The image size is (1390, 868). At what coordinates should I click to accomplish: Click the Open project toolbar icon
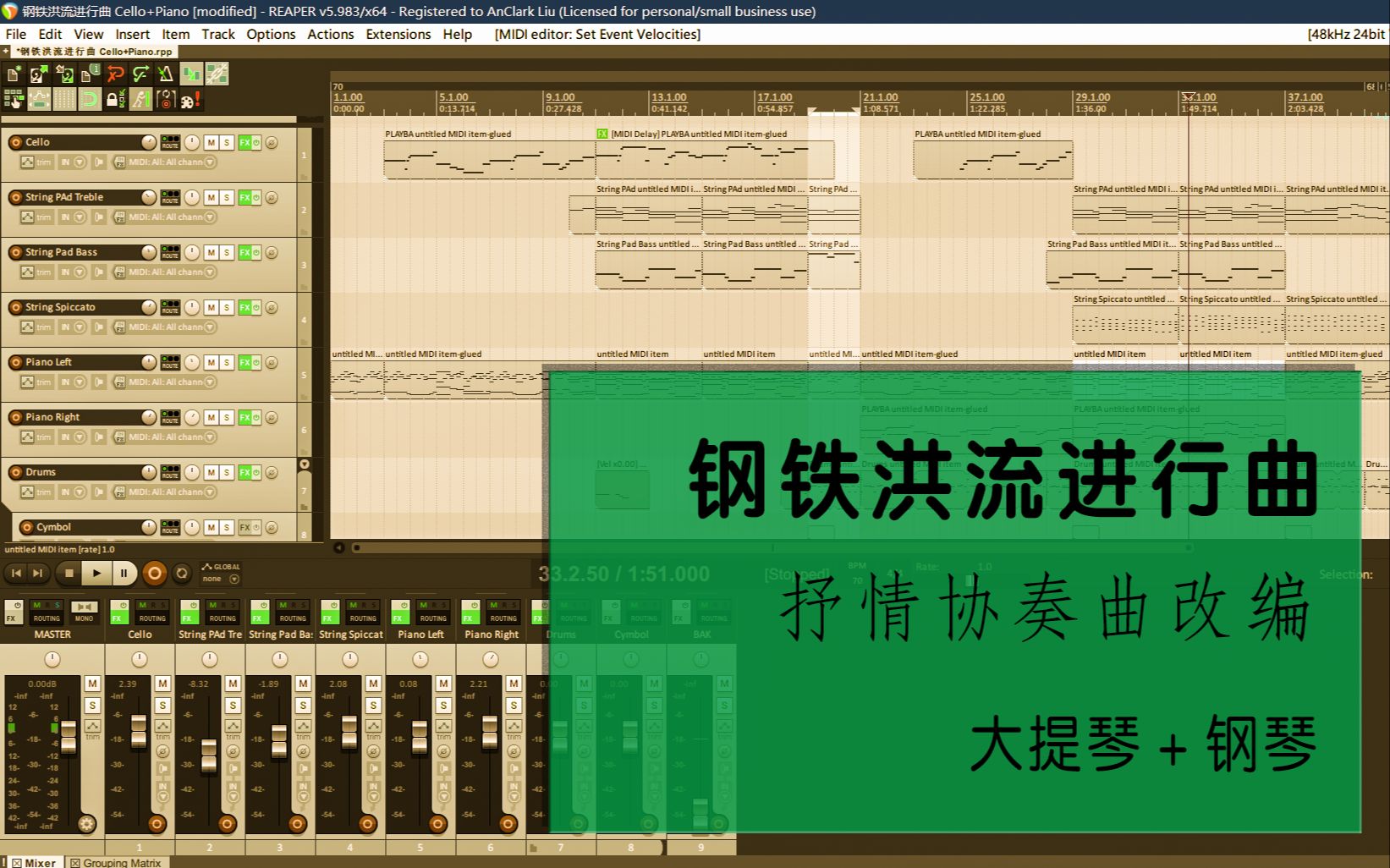39,74
